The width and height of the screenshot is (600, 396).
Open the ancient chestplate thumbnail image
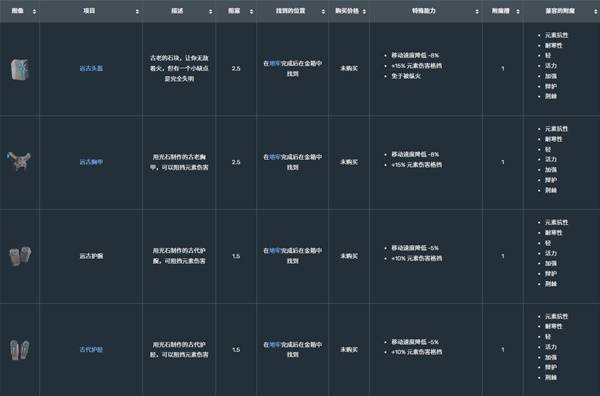(19, 161)
